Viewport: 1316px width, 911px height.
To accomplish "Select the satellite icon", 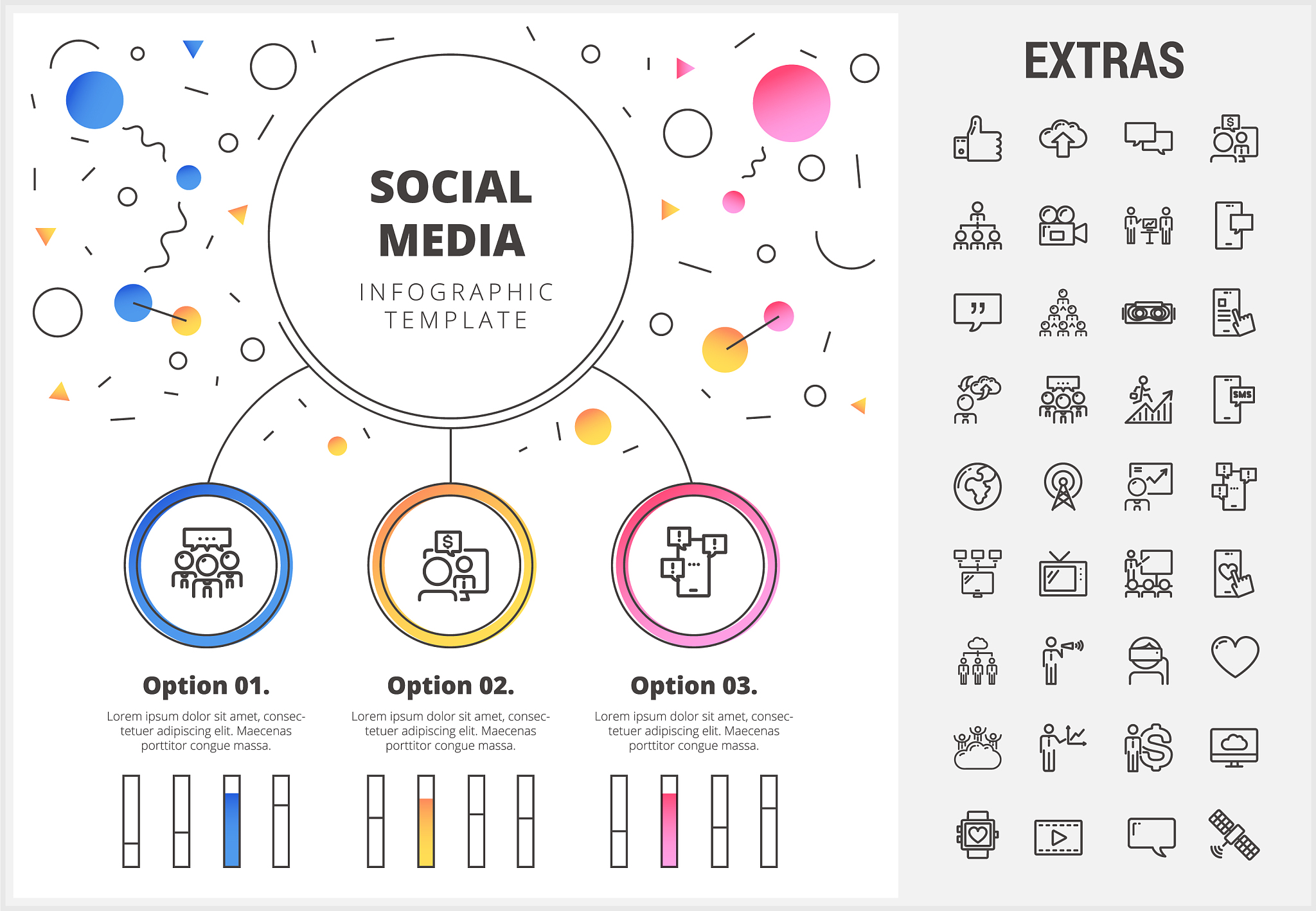I will [1234, 835].
